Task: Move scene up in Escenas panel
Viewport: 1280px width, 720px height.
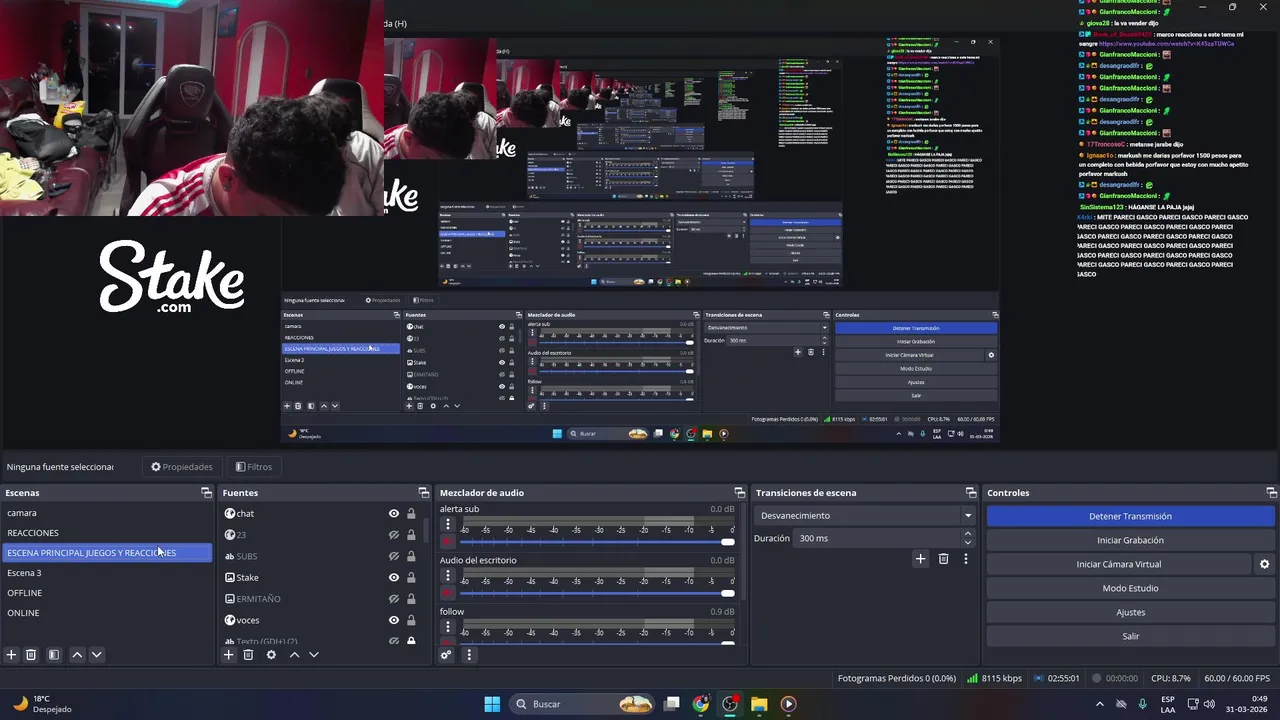Action: 77,655
